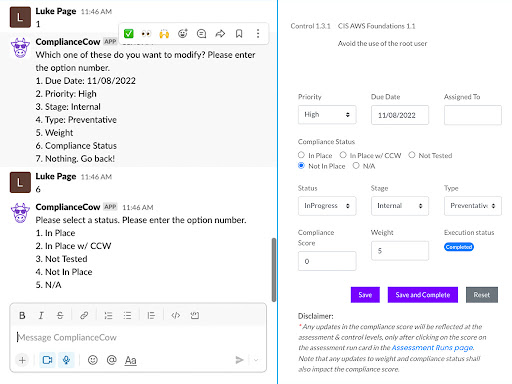512x384 pixels.
Task: Click the Luke Page avatar beside message 6
Action: coord(20,182)
